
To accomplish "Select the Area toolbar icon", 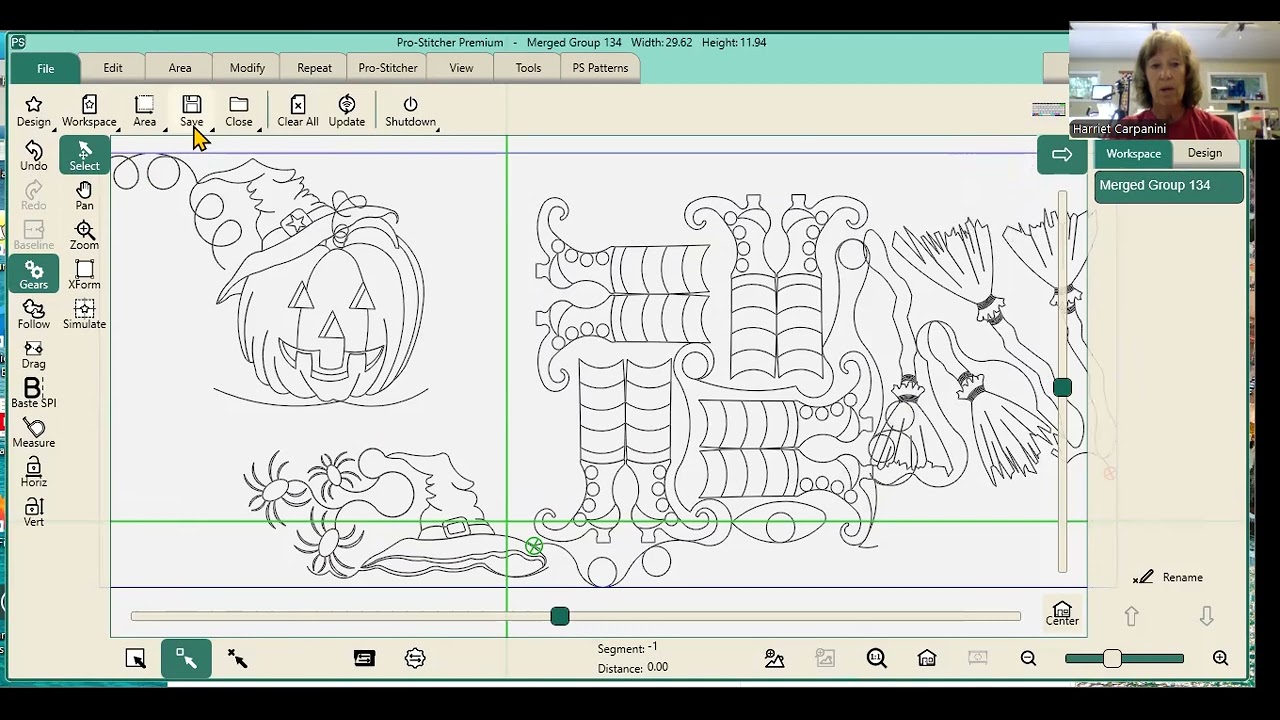I will (144, 111).
